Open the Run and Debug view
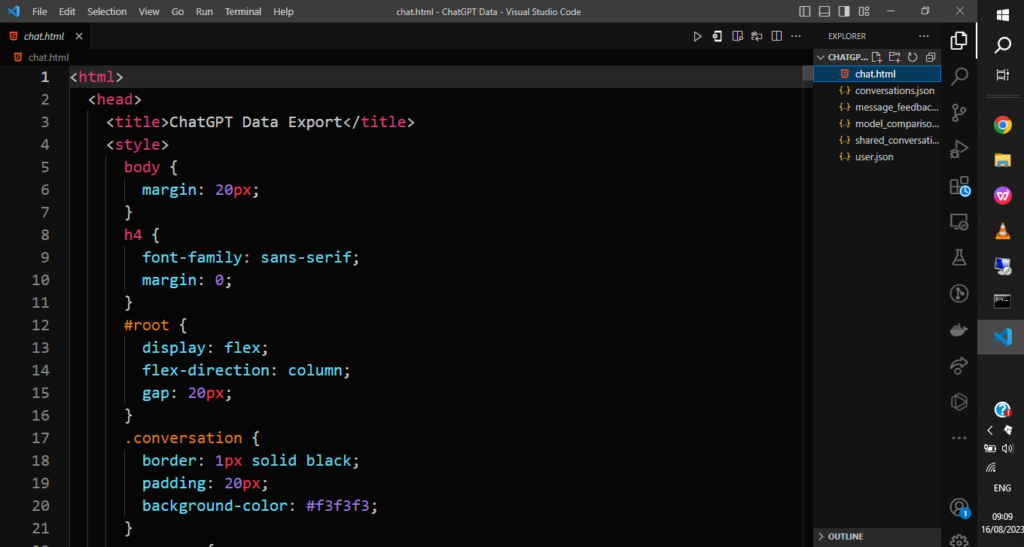This screenshot has height=547, width=1024. [959, 149]
